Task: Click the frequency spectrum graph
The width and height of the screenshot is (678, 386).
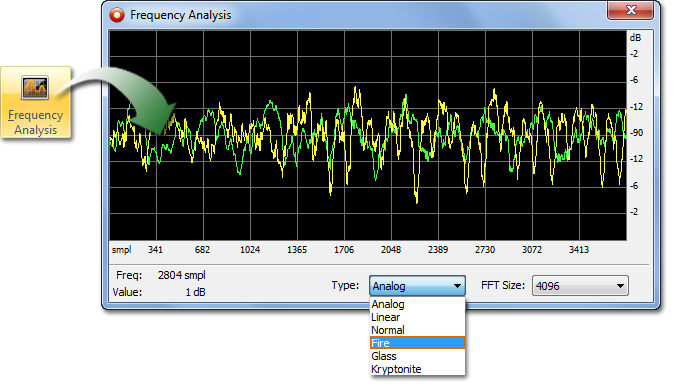Action: (x=368, y=135)
